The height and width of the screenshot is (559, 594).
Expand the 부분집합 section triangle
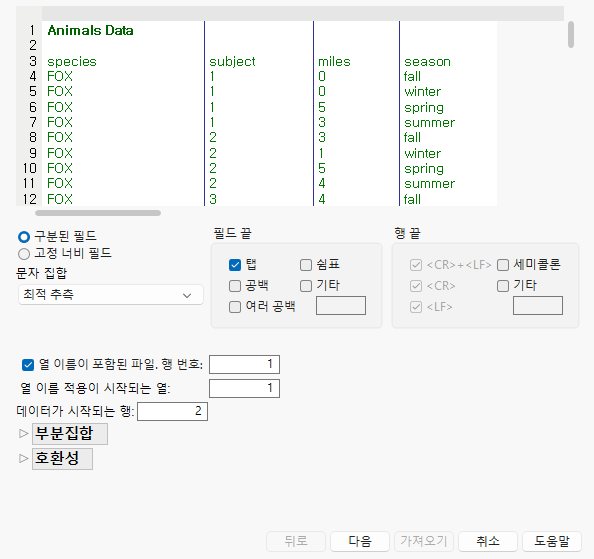tap(24, 433)
